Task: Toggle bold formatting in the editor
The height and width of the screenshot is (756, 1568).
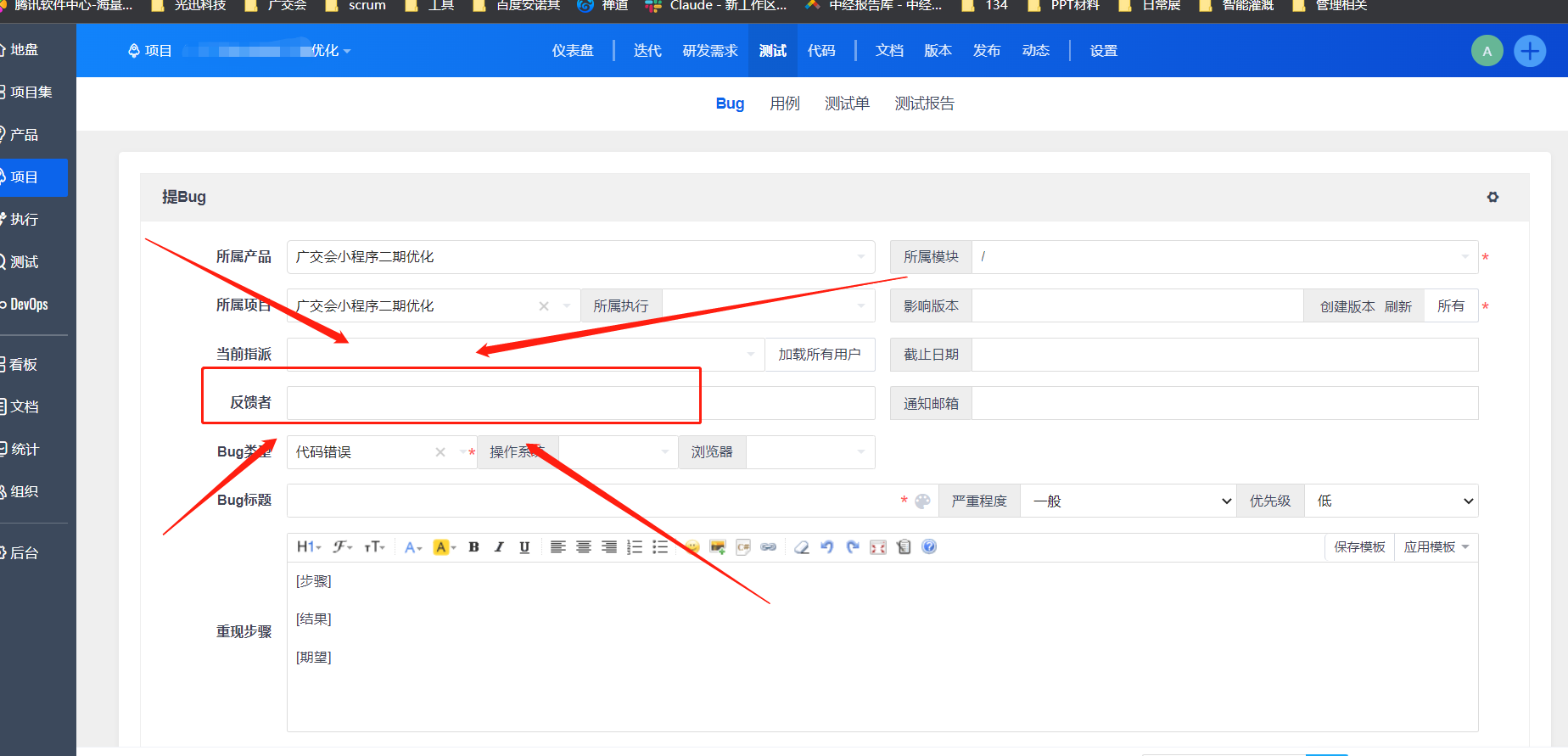Action: coord(473,547)
